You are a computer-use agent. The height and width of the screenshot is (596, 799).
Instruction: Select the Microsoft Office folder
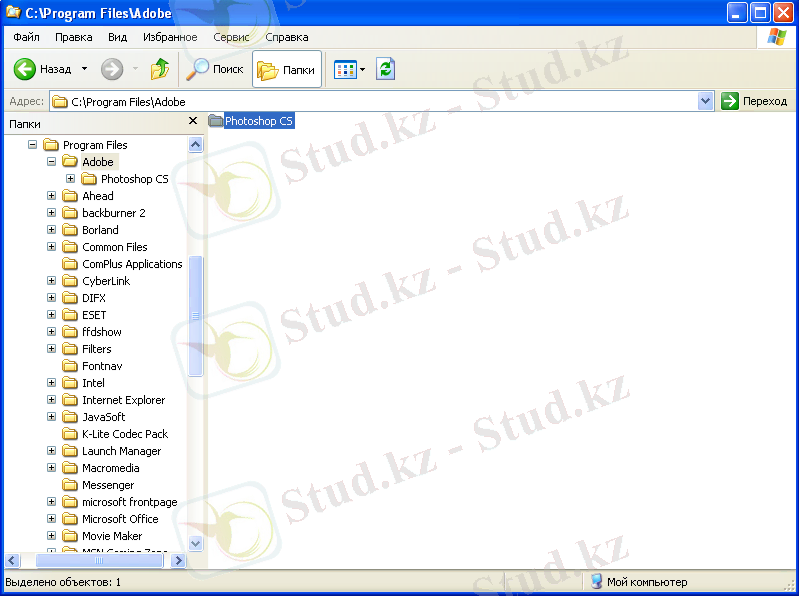[120, 519]
